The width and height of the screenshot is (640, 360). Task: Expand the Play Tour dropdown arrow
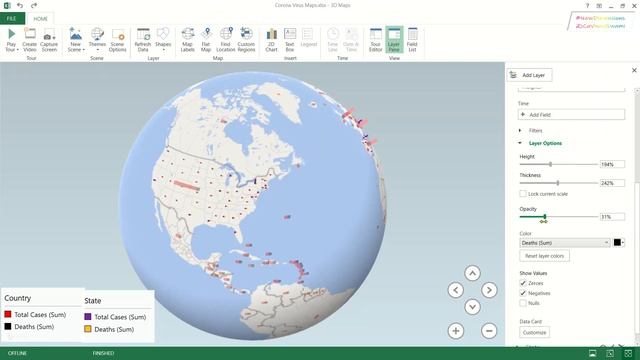[18, 50]
